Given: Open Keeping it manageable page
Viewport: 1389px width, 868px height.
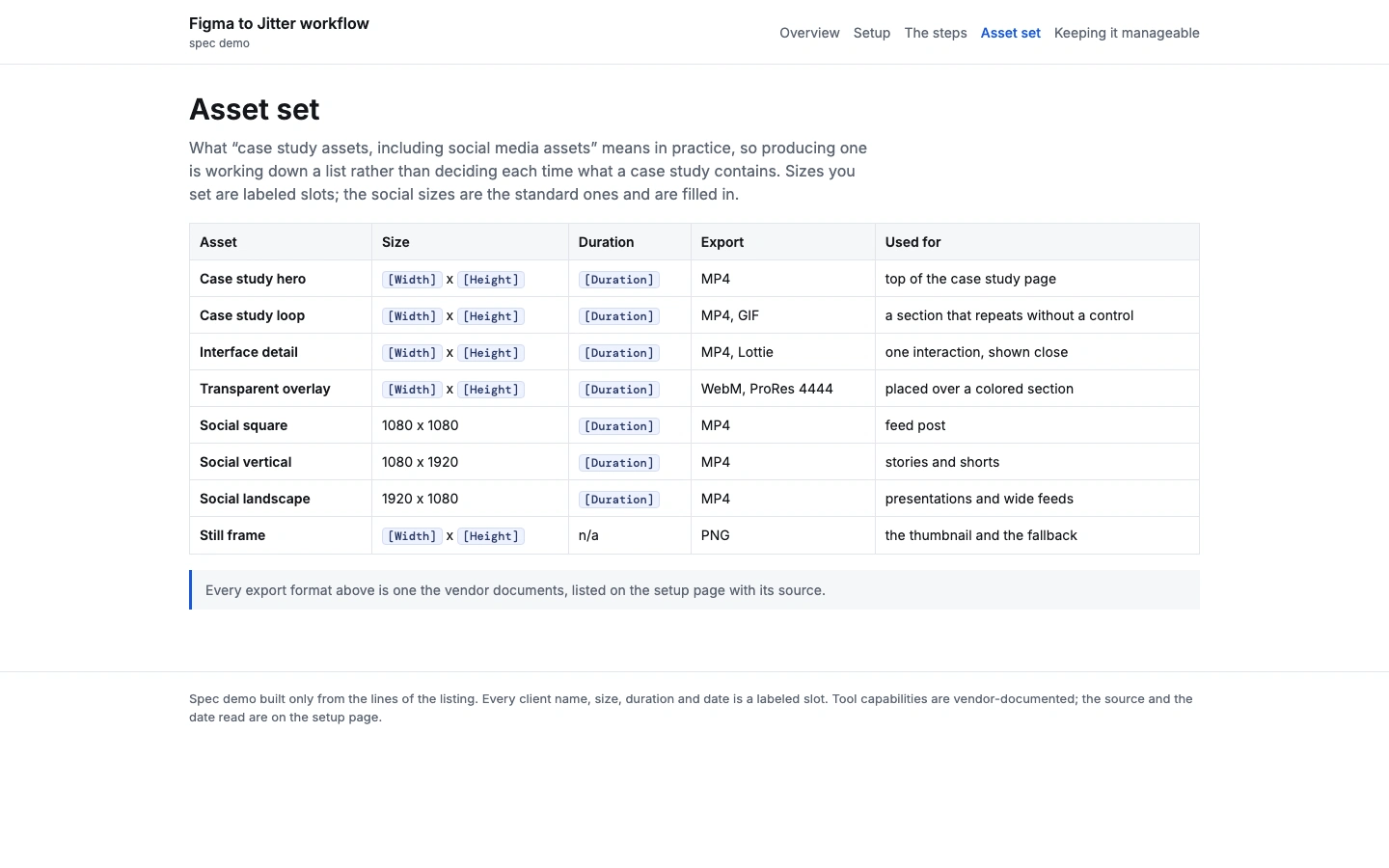Looking at the screenshot, I should [x=1127, y=33].
